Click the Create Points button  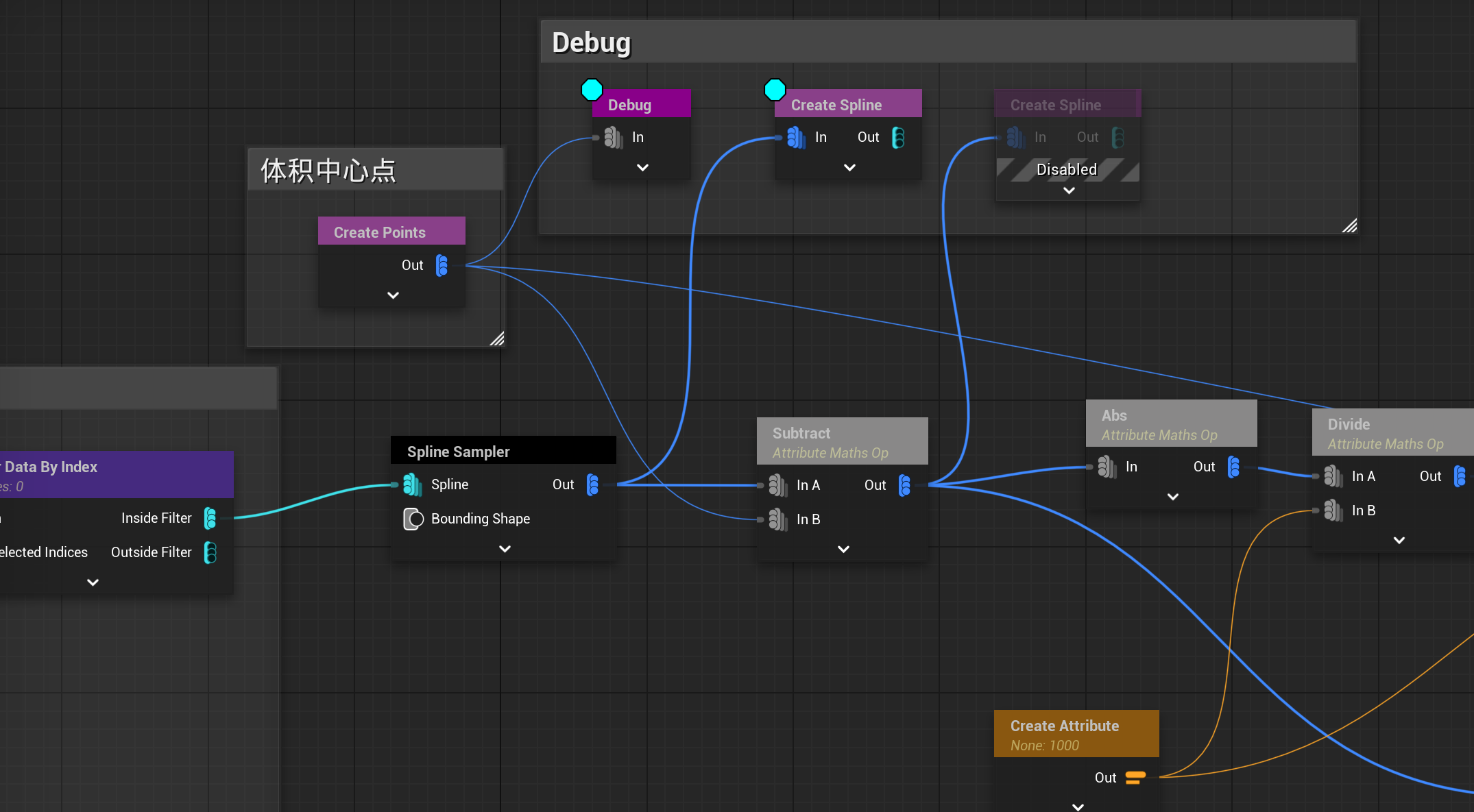pyautogui.click(x=379, y=231)
